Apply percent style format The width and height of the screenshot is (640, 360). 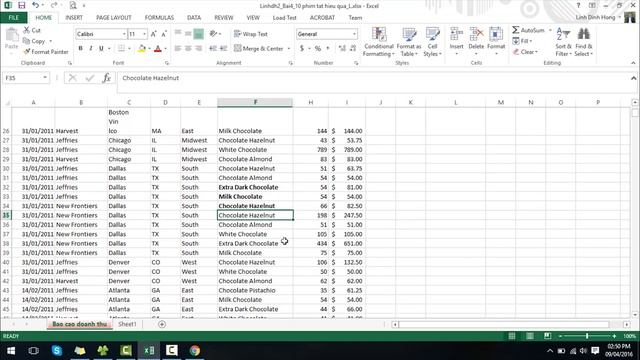(x=318, y=48)
